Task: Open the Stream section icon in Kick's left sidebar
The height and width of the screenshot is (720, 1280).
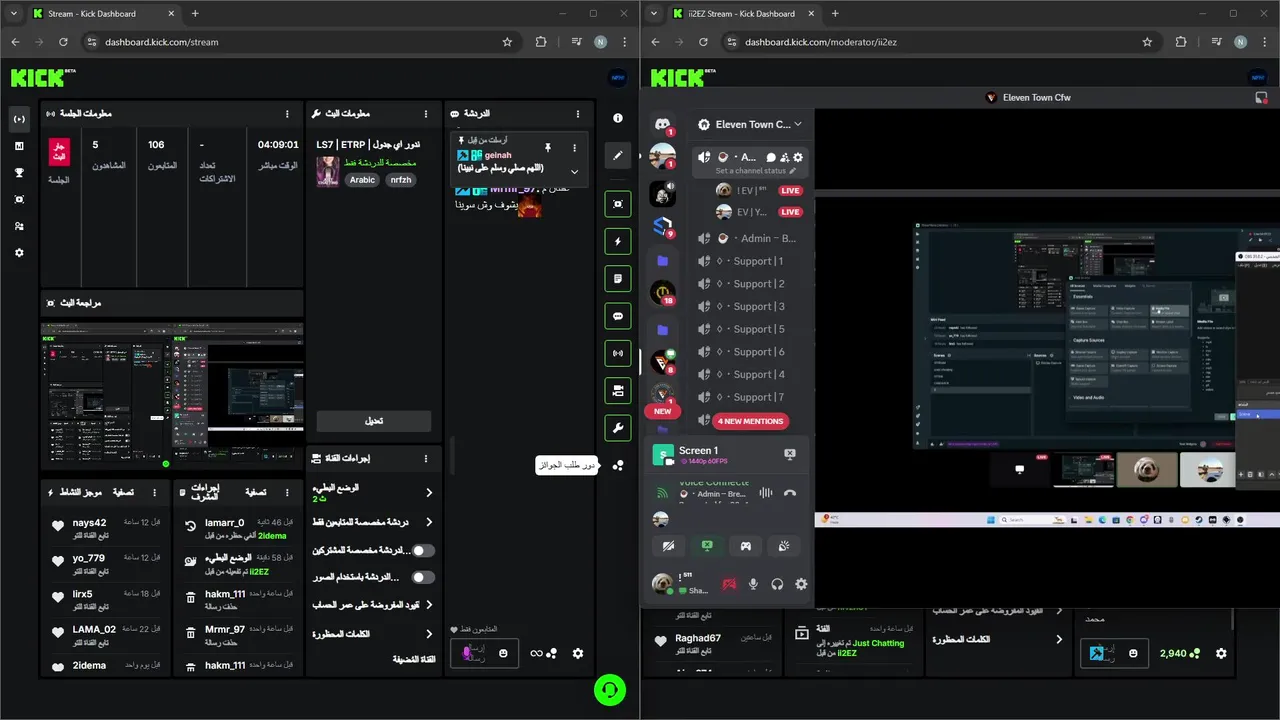Action: (x=19, y=119)
